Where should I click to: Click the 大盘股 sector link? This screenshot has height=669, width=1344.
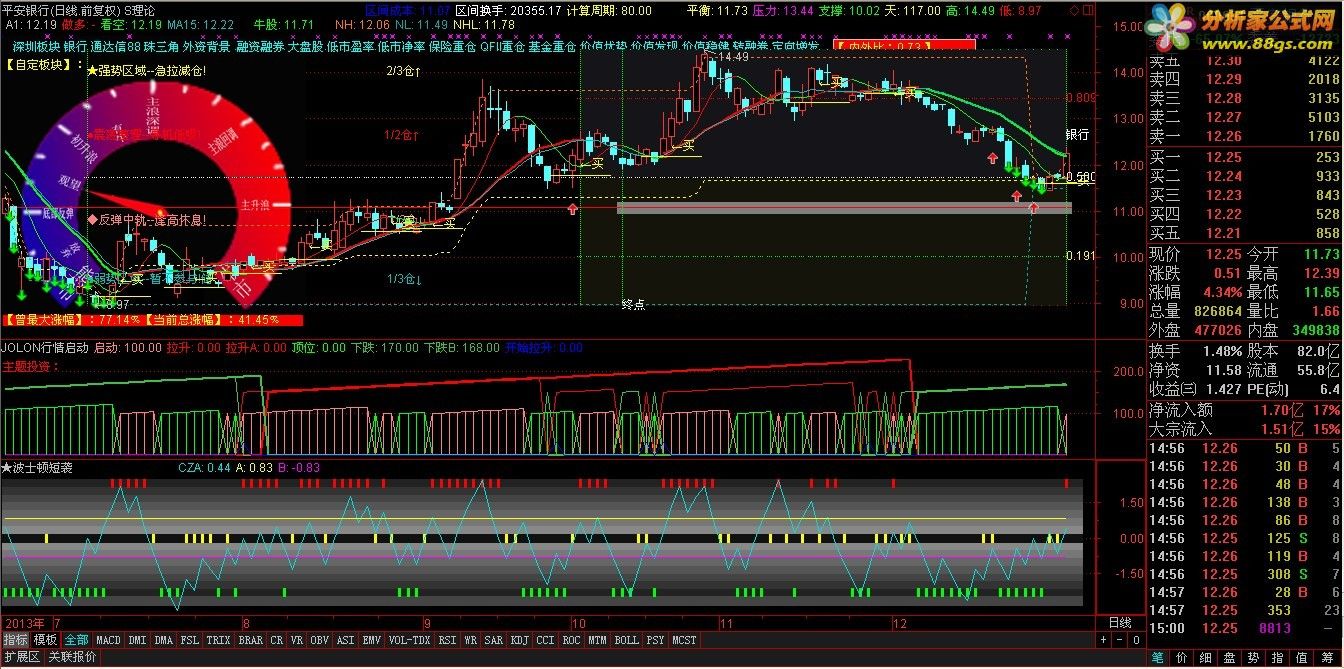click(x=305, y=47)
